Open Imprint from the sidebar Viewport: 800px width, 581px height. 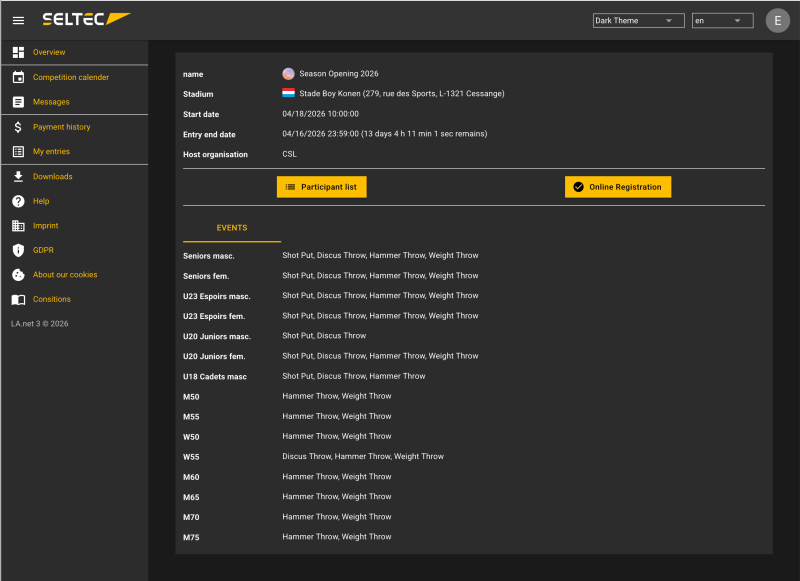coord(46,226)
